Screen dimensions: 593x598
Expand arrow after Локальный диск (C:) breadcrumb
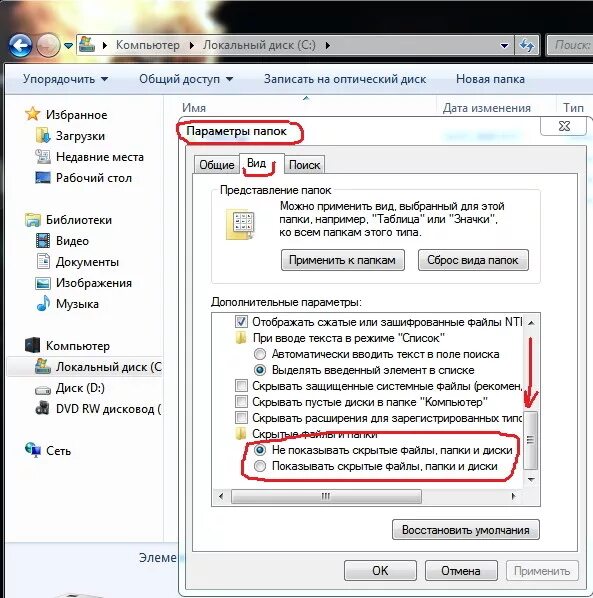coord(328,45)
